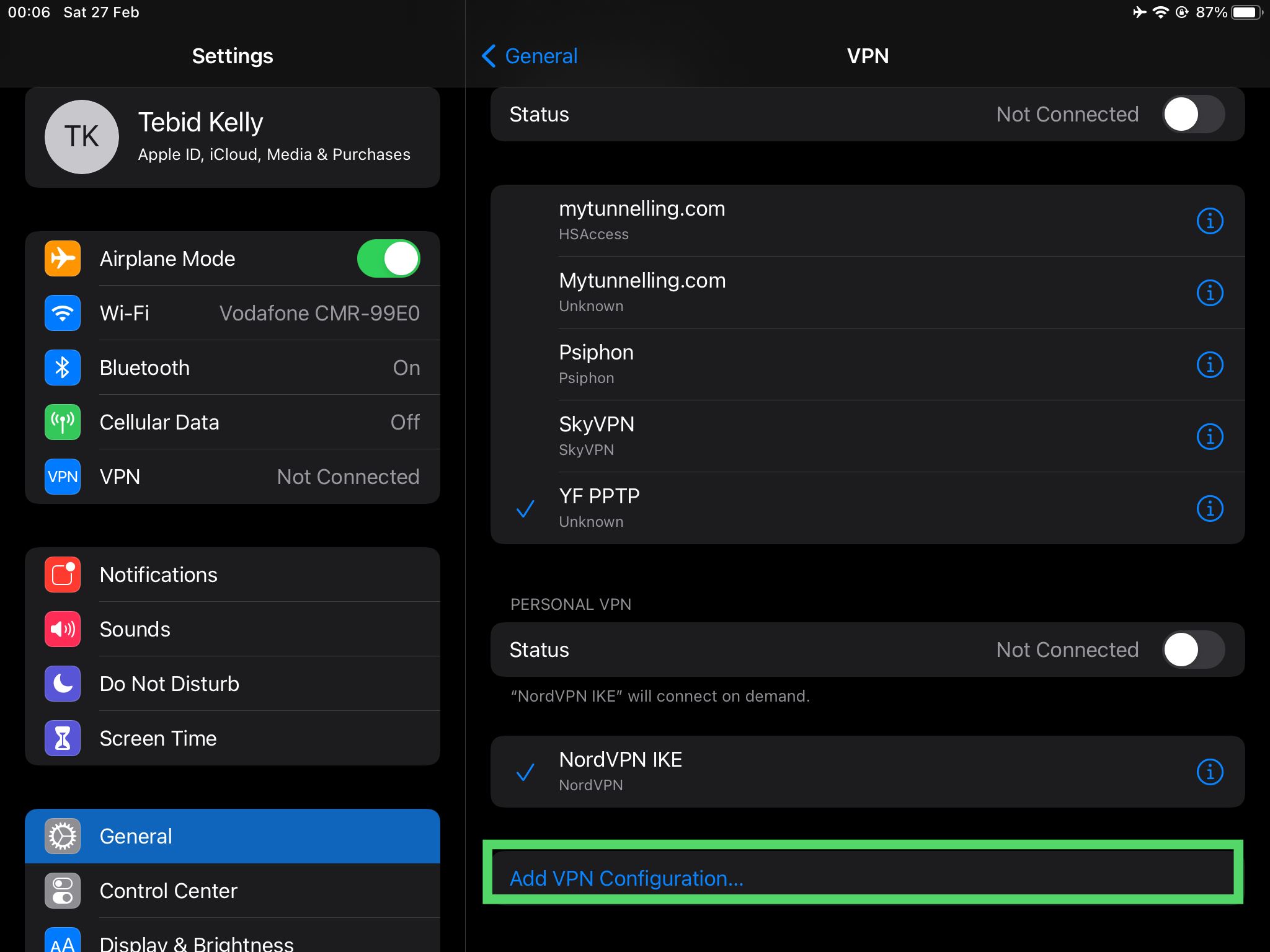1270x952 pixels.
Task: Tap info icon next to Psiphon
Action: pyautogui.click(x=1209, y=364)
